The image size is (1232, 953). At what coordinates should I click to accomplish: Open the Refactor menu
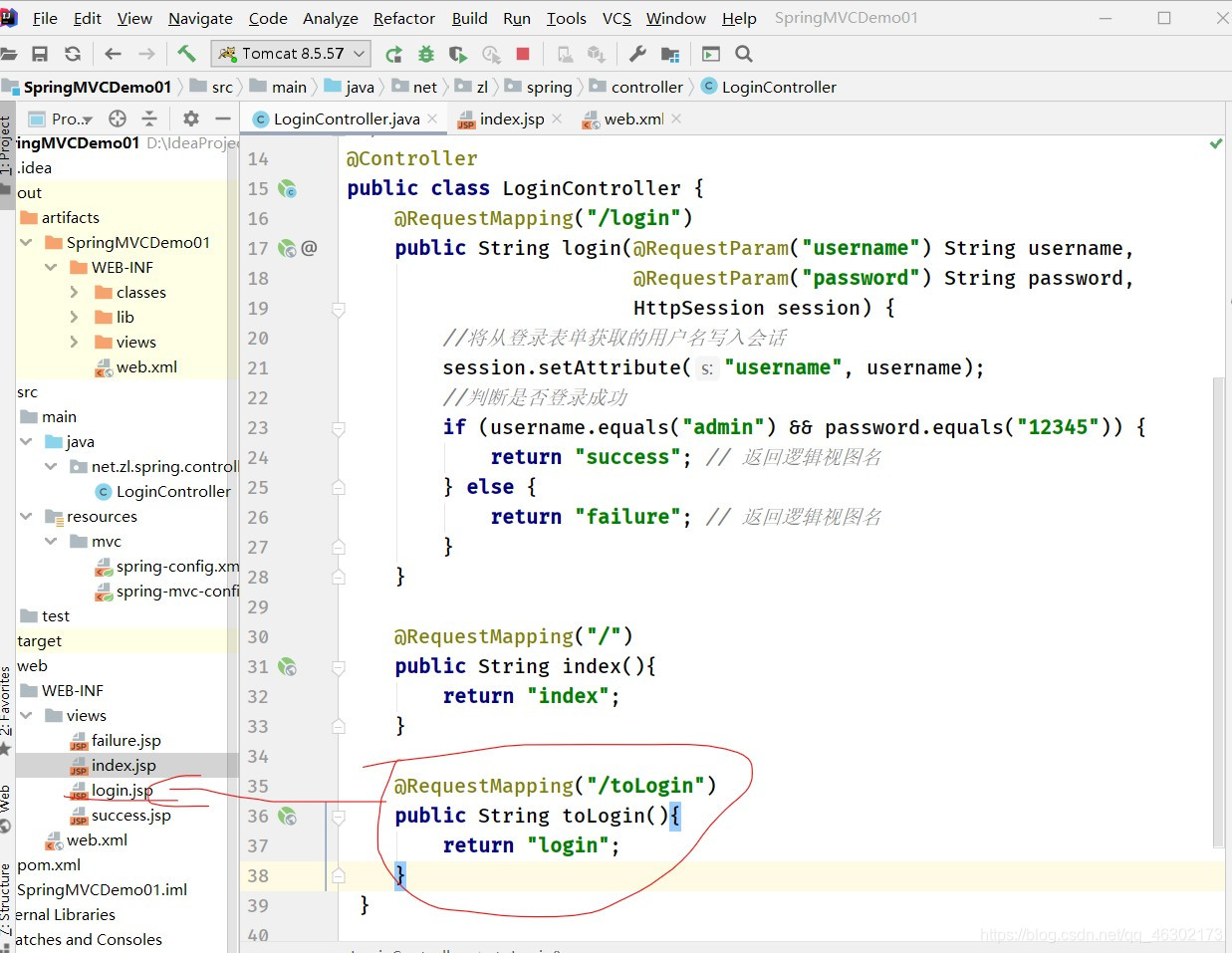[x=404, y=18]
